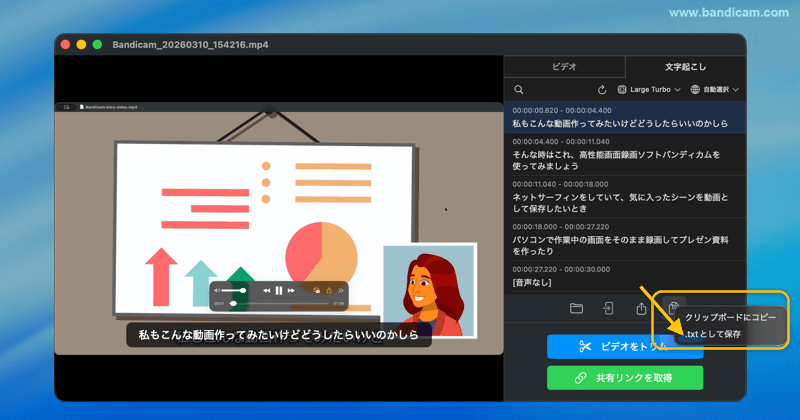Choose .txtとして保存 from the popup menu
This screenshot has width=800, height=420.
(730, 334)
